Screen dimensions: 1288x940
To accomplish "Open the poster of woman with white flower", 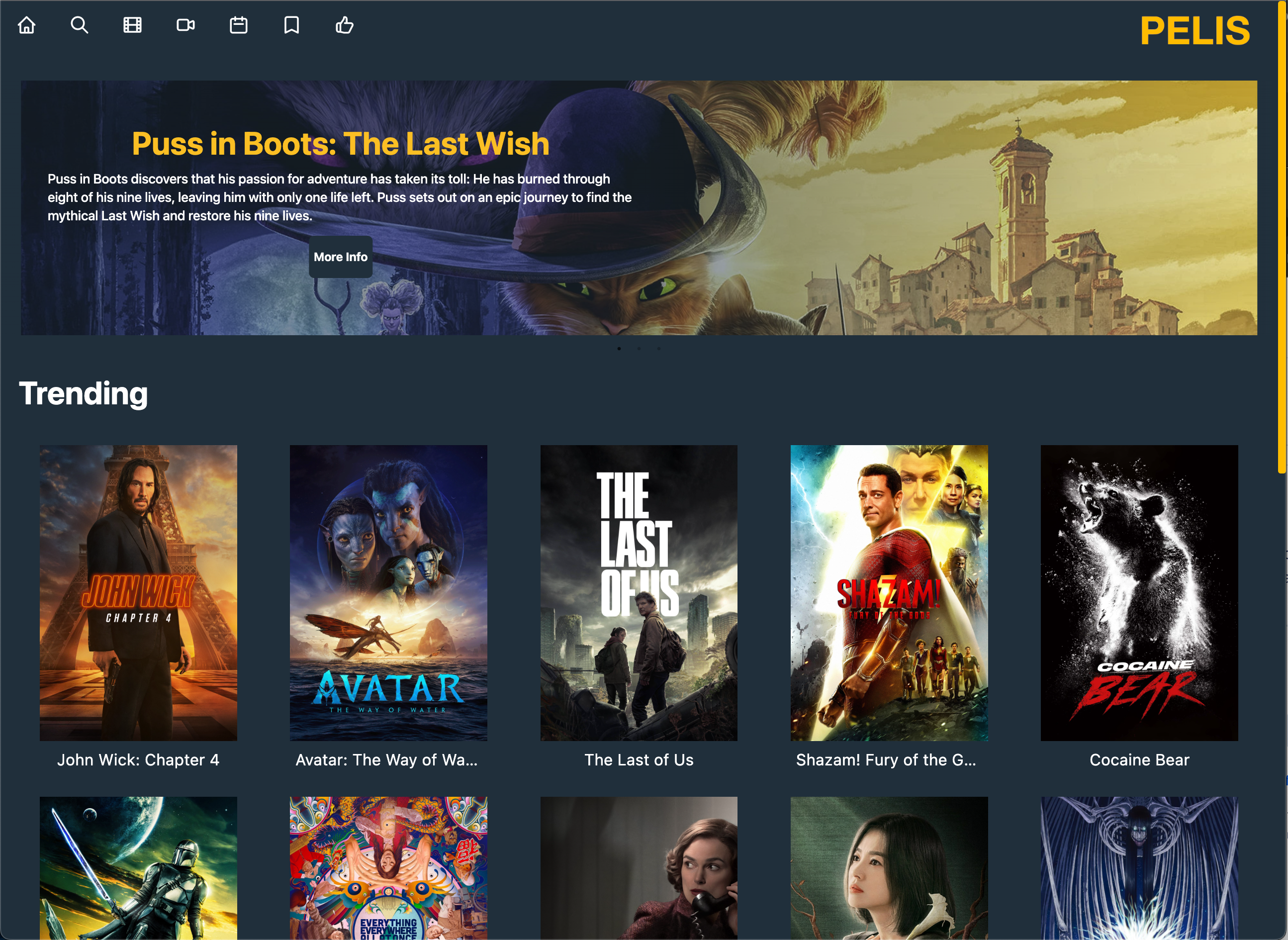I will pos(889,868).
